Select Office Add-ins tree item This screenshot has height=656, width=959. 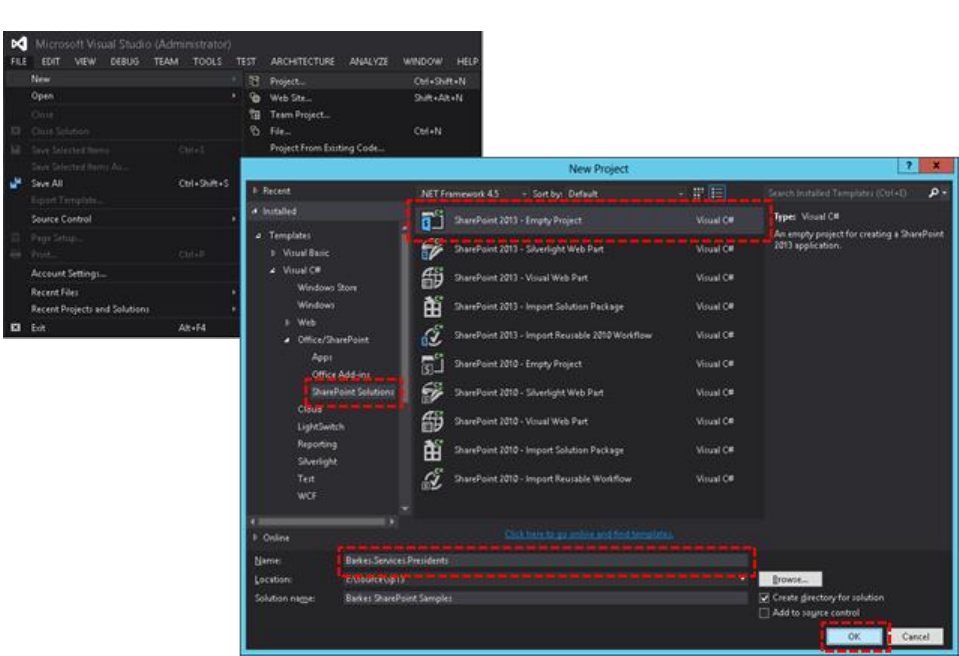click(x=341, y=374)
